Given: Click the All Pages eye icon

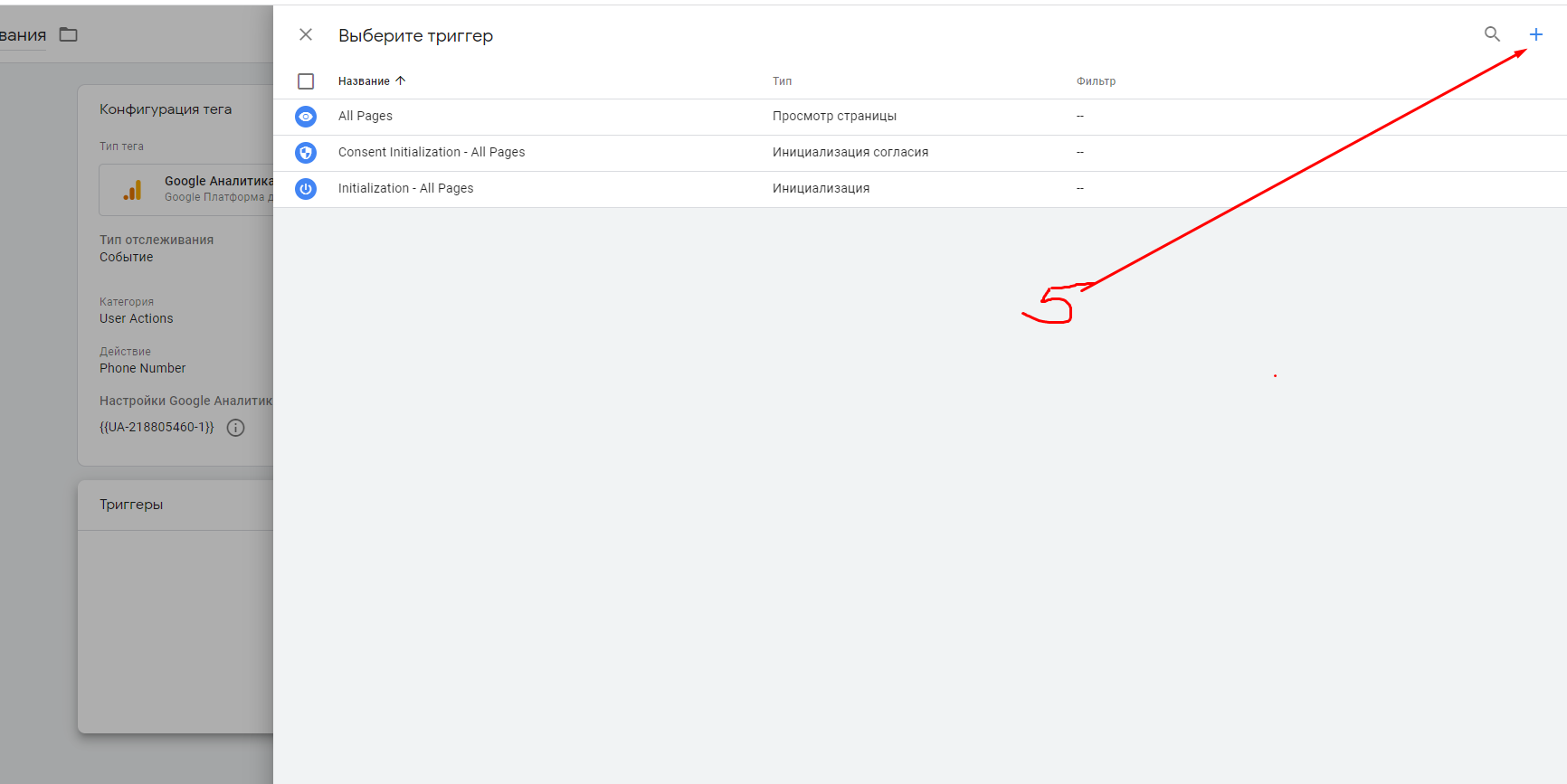Looking at the screenshot, I should 306,117.
